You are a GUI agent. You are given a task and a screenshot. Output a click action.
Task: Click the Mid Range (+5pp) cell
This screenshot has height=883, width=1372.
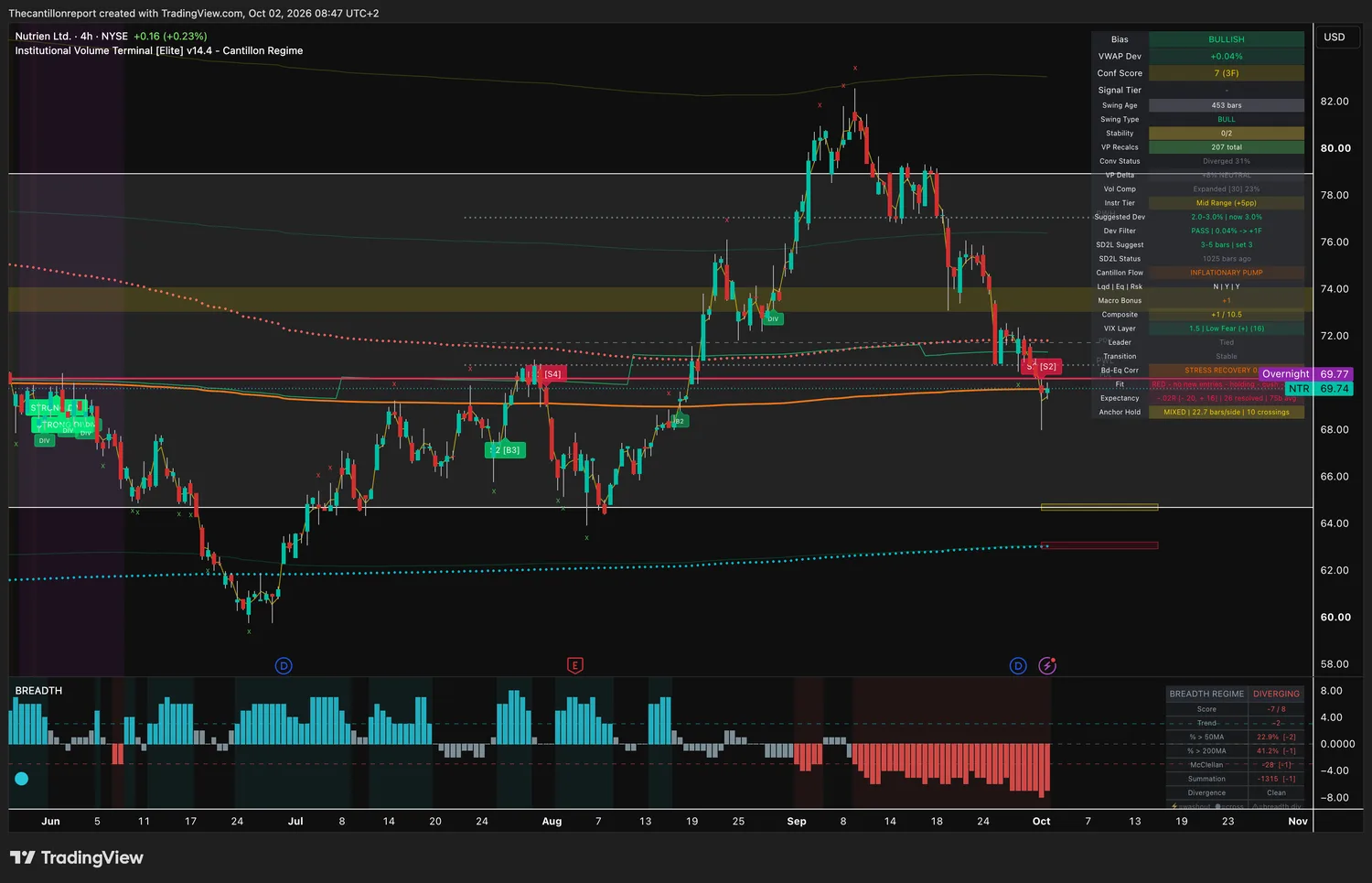pyautogui.click(x=1227, y=203)
